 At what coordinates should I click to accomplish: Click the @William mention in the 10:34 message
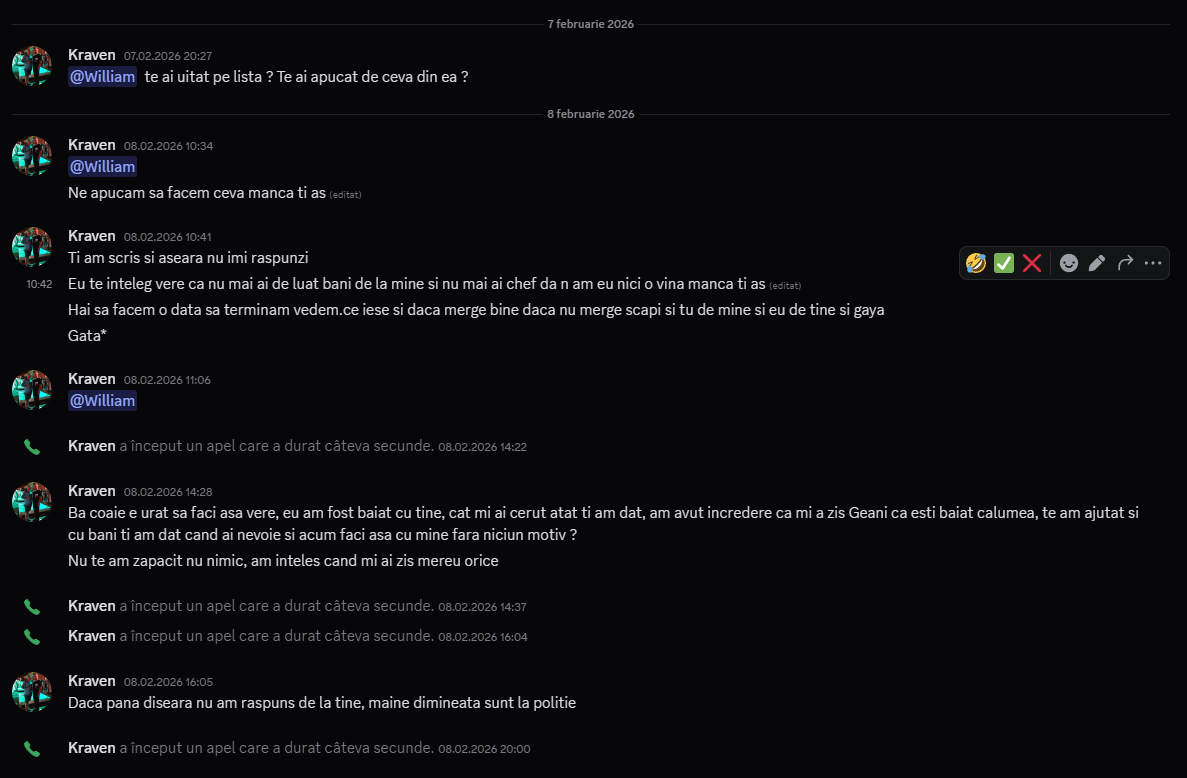102,166
